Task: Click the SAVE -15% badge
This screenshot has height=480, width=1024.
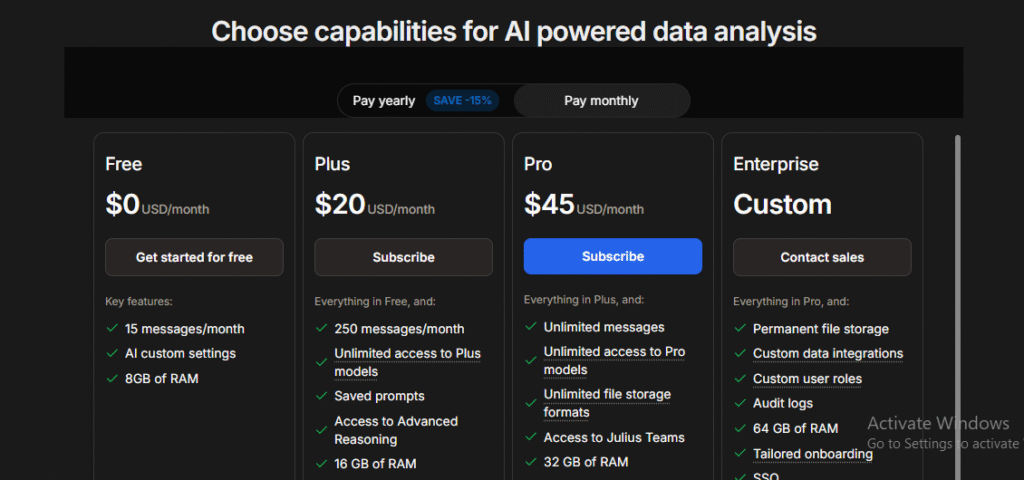Action: pyautogui.click(x=462, y=101)
